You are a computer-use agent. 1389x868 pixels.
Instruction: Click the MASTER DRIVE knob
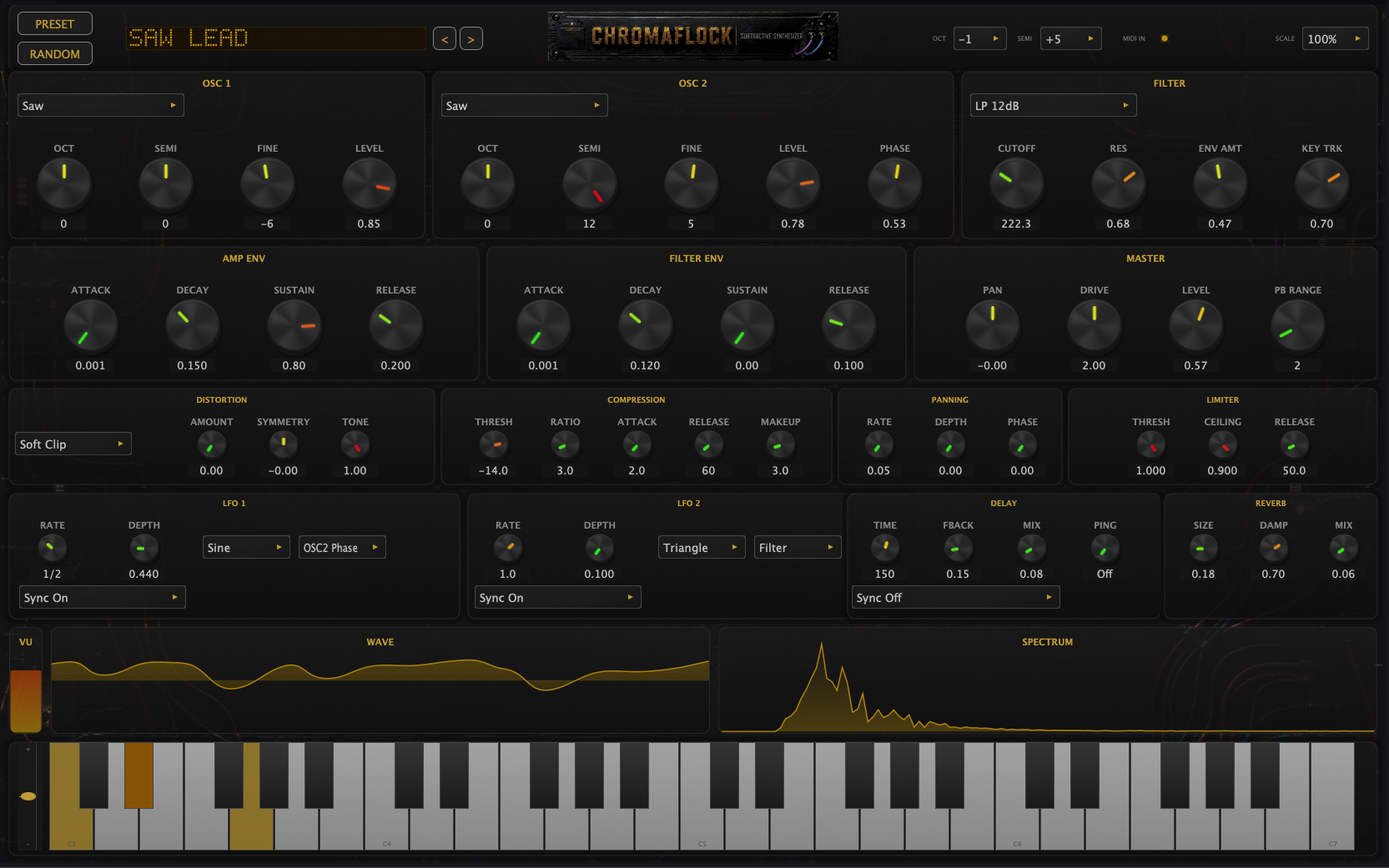[x=1095, y=325]
